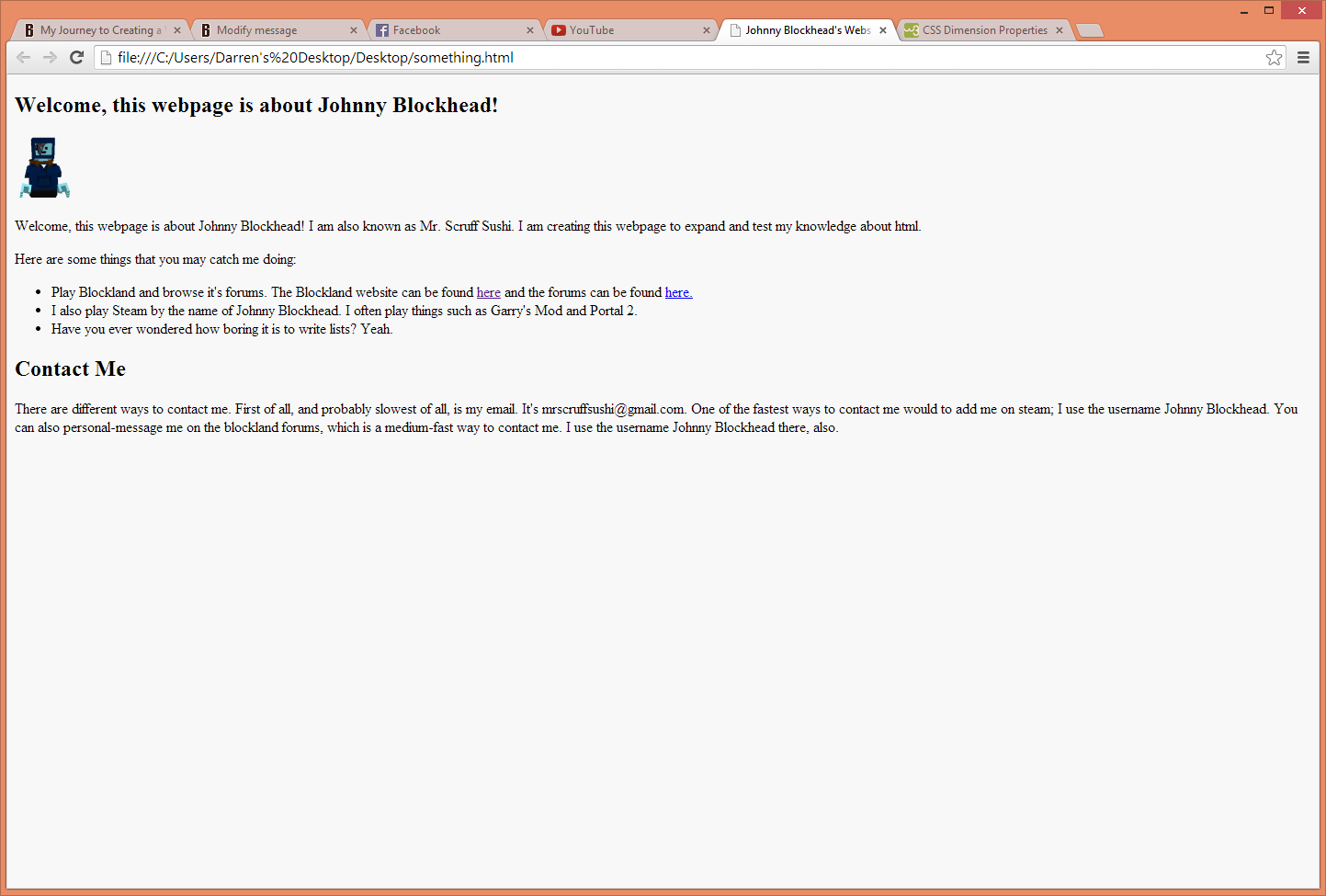Click the 'Welcome, this webpage is about Johnny Blockhead!' heading
1326x896 pixels.
click(x=256, y=105)
